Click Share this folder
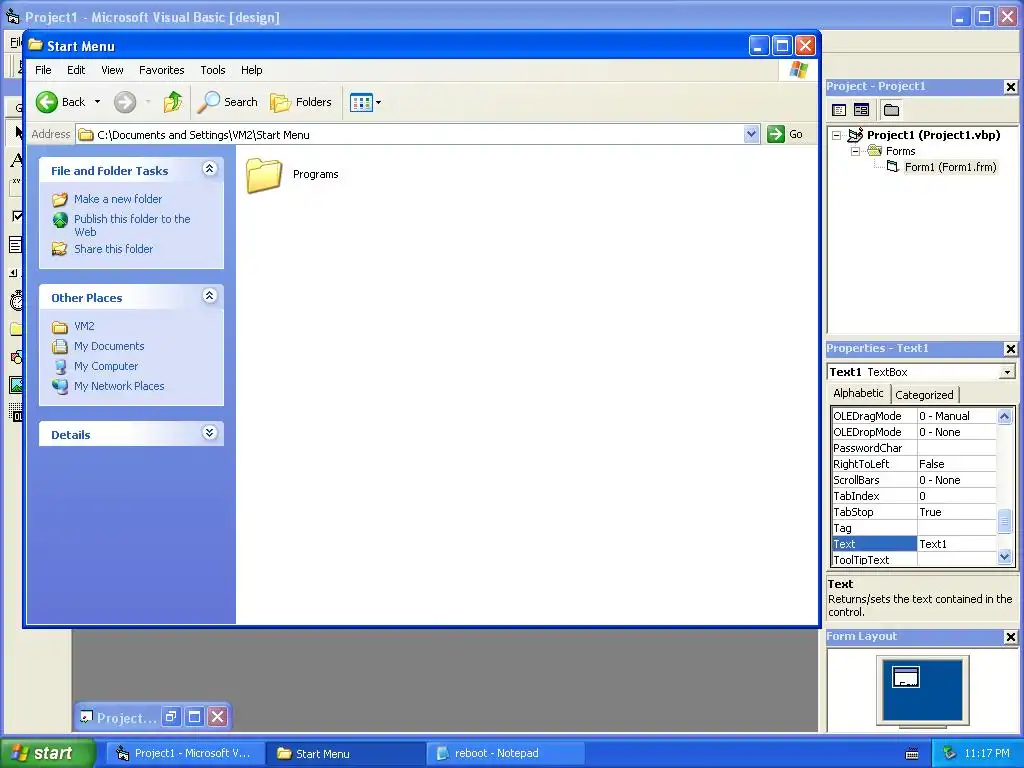 [x=113, y=249]
